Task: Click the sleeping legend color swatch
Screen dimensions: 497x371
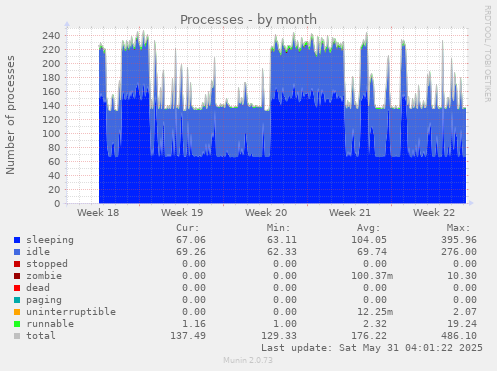Action: [x=17, y=240]
